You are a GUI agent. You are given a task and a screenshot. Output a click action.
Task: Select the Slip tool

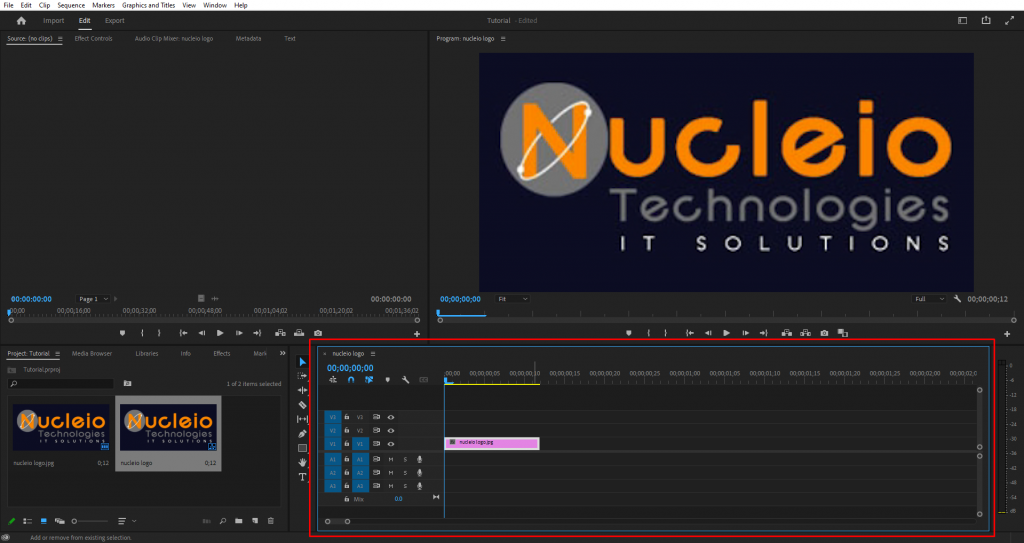tap(302, 419)
